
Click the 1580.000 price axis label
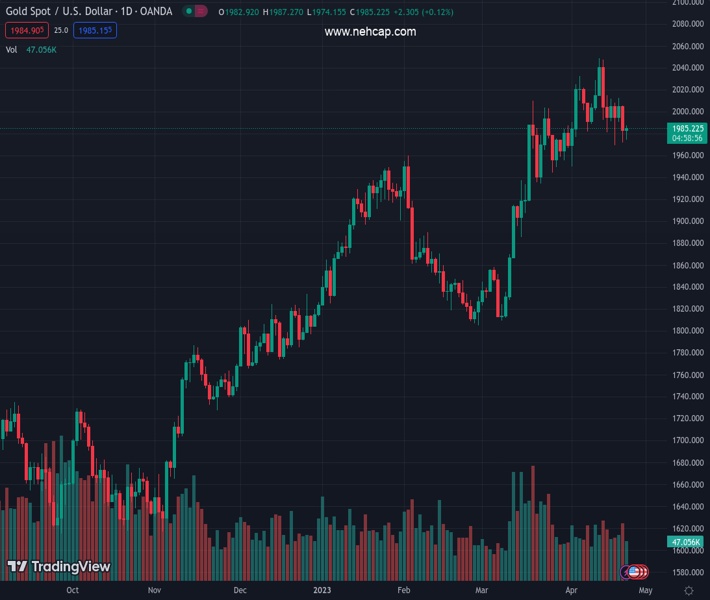[688, 572]
